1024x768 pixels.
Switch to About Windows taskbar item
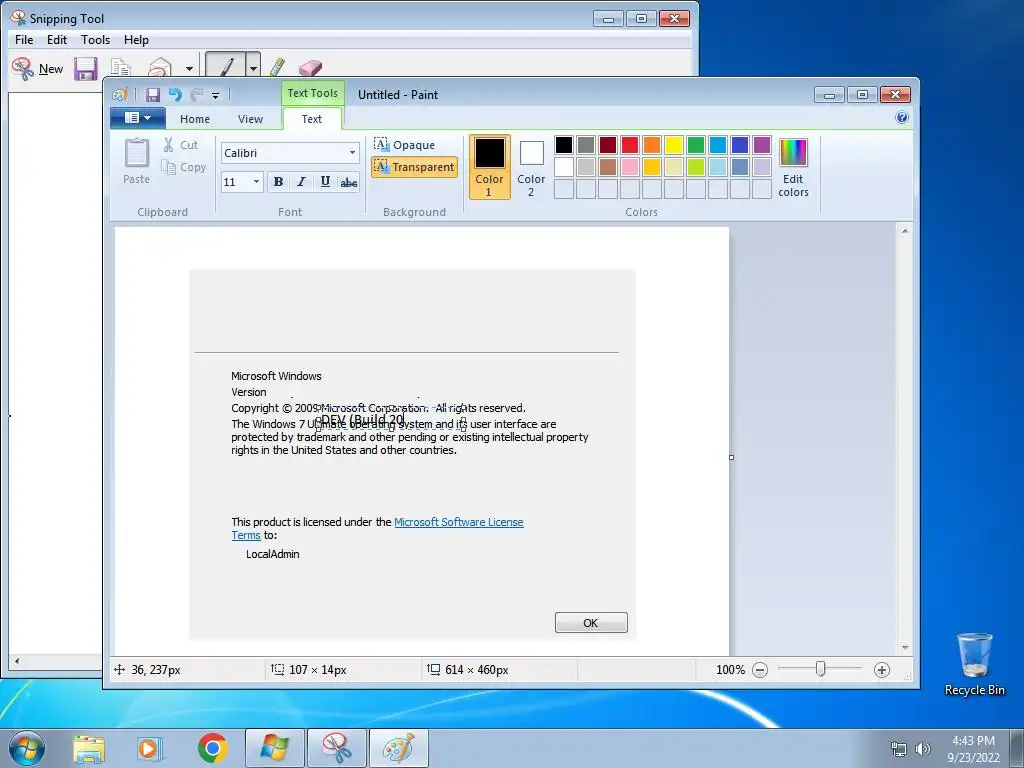click(274, 748)
